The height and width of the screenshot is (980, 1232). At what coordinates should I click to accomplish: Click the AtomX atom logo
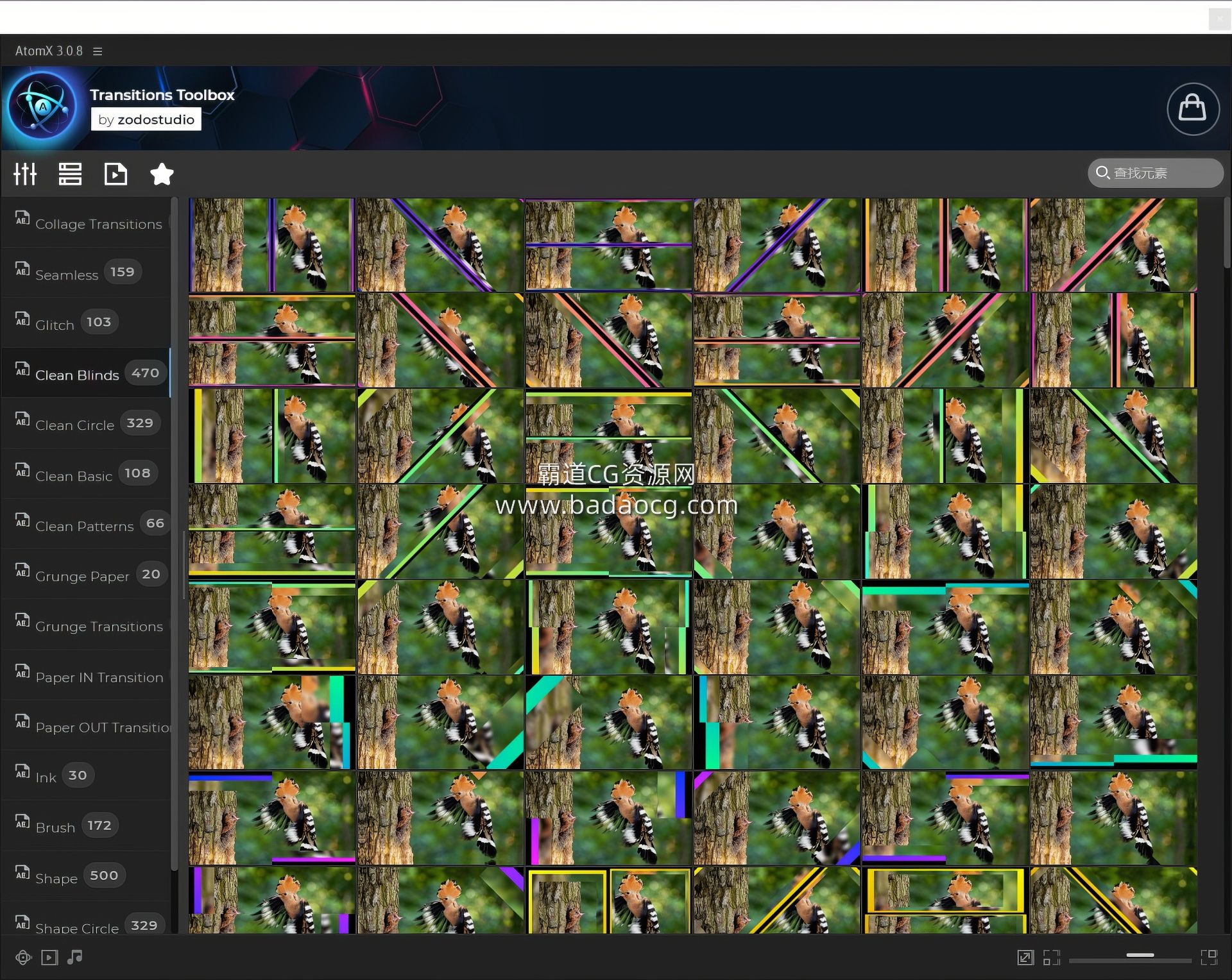43,106
